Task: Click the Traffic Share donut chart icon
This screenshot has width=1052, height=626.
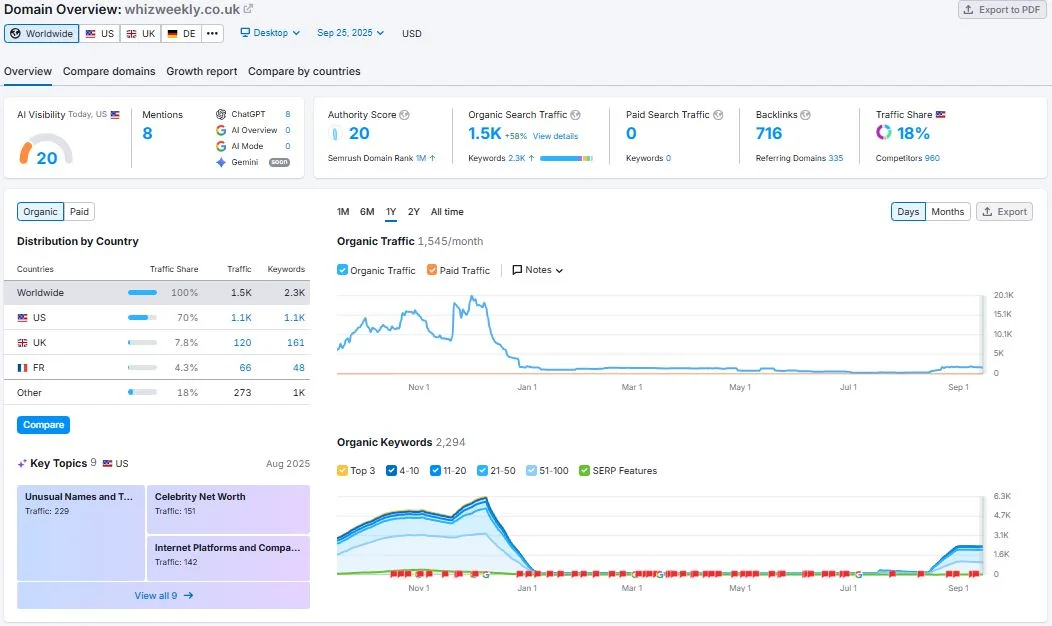Action: [x=884, y=133]
